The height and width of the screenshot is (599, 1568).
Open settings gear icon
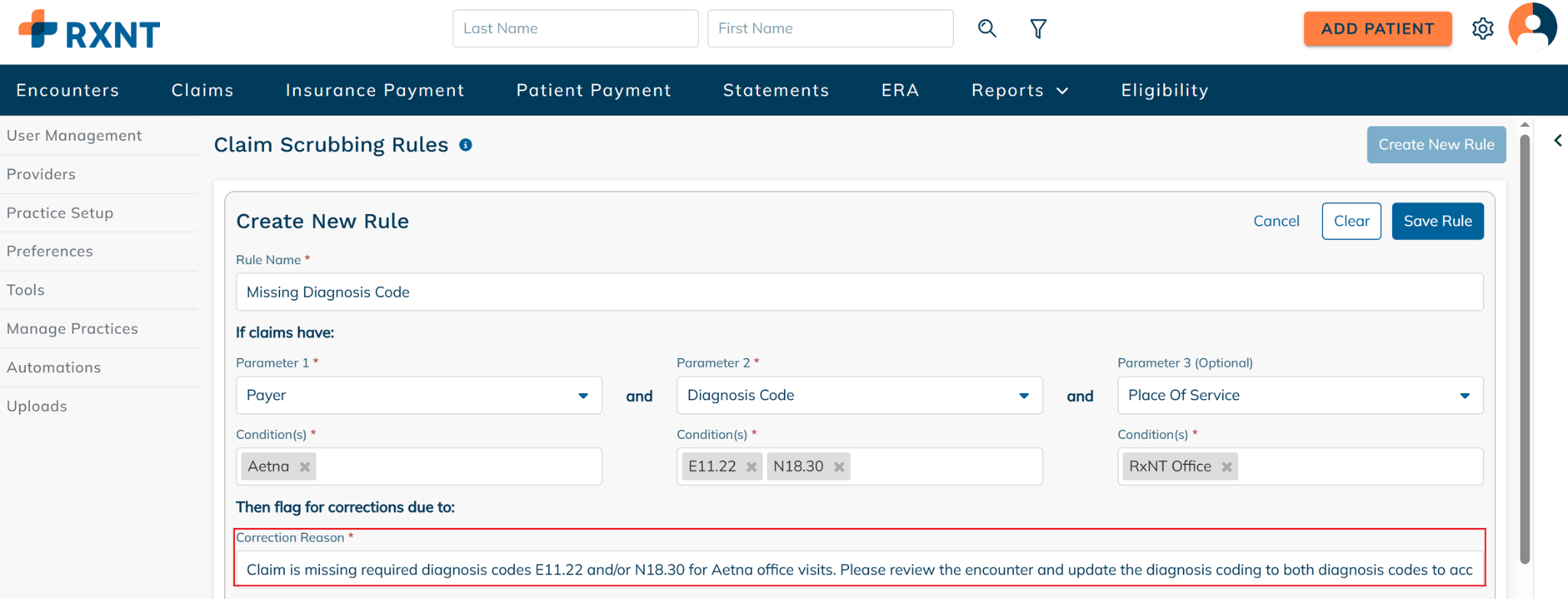click(1482, 29)
